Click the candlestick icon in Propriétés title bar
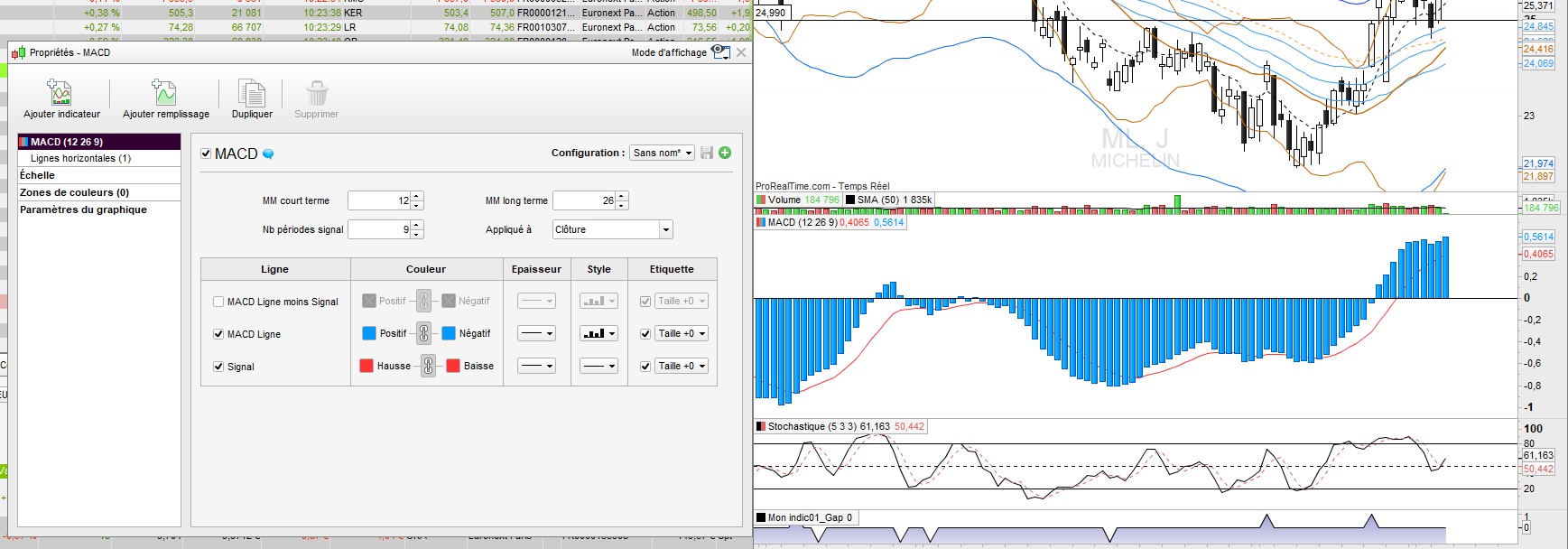Image resolution: width=1568 pixels, height=549 pixels. pos(18,52)
